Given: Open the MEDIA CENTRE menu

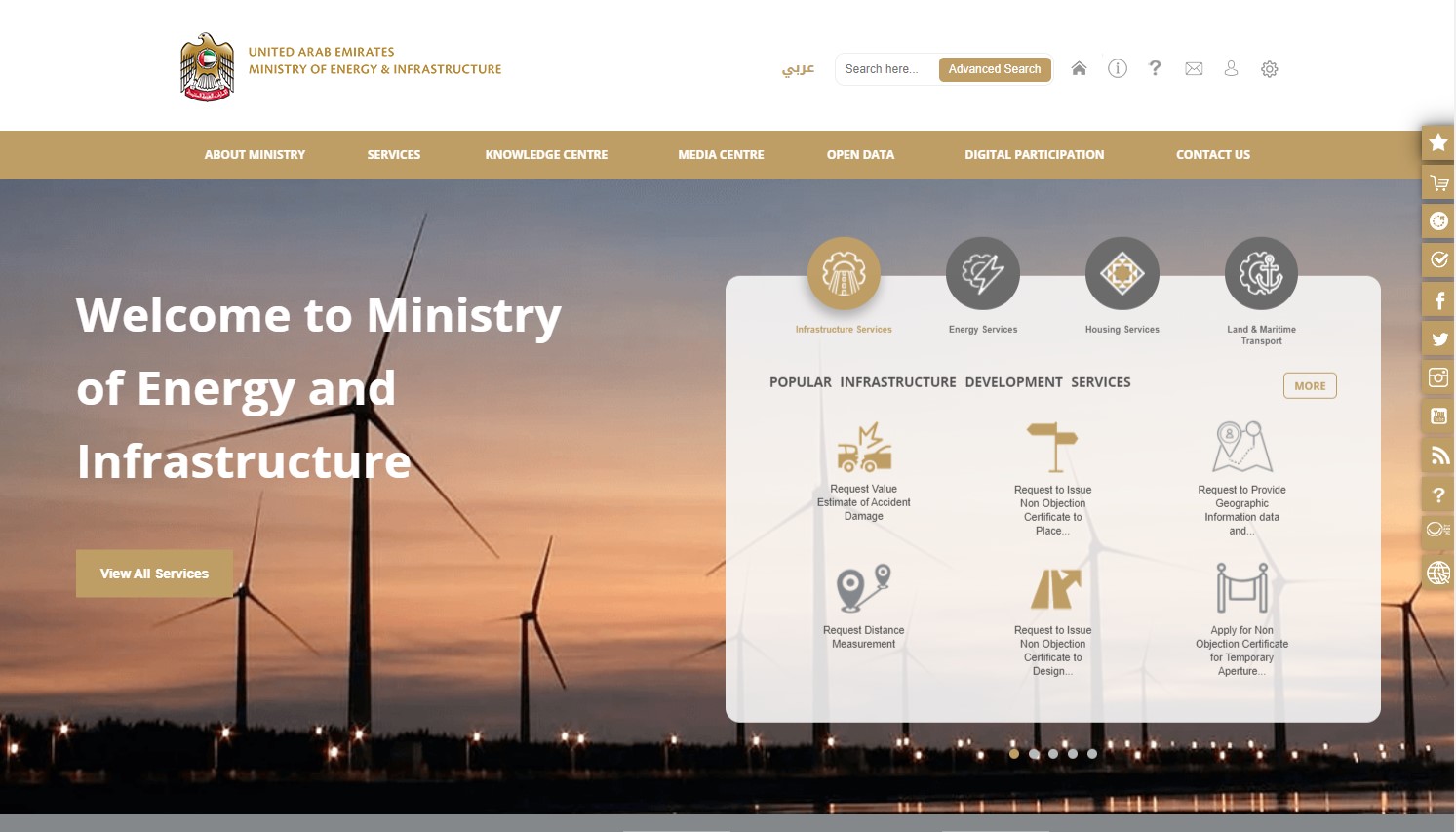Looking at the screenshot, I should [721, 155].
